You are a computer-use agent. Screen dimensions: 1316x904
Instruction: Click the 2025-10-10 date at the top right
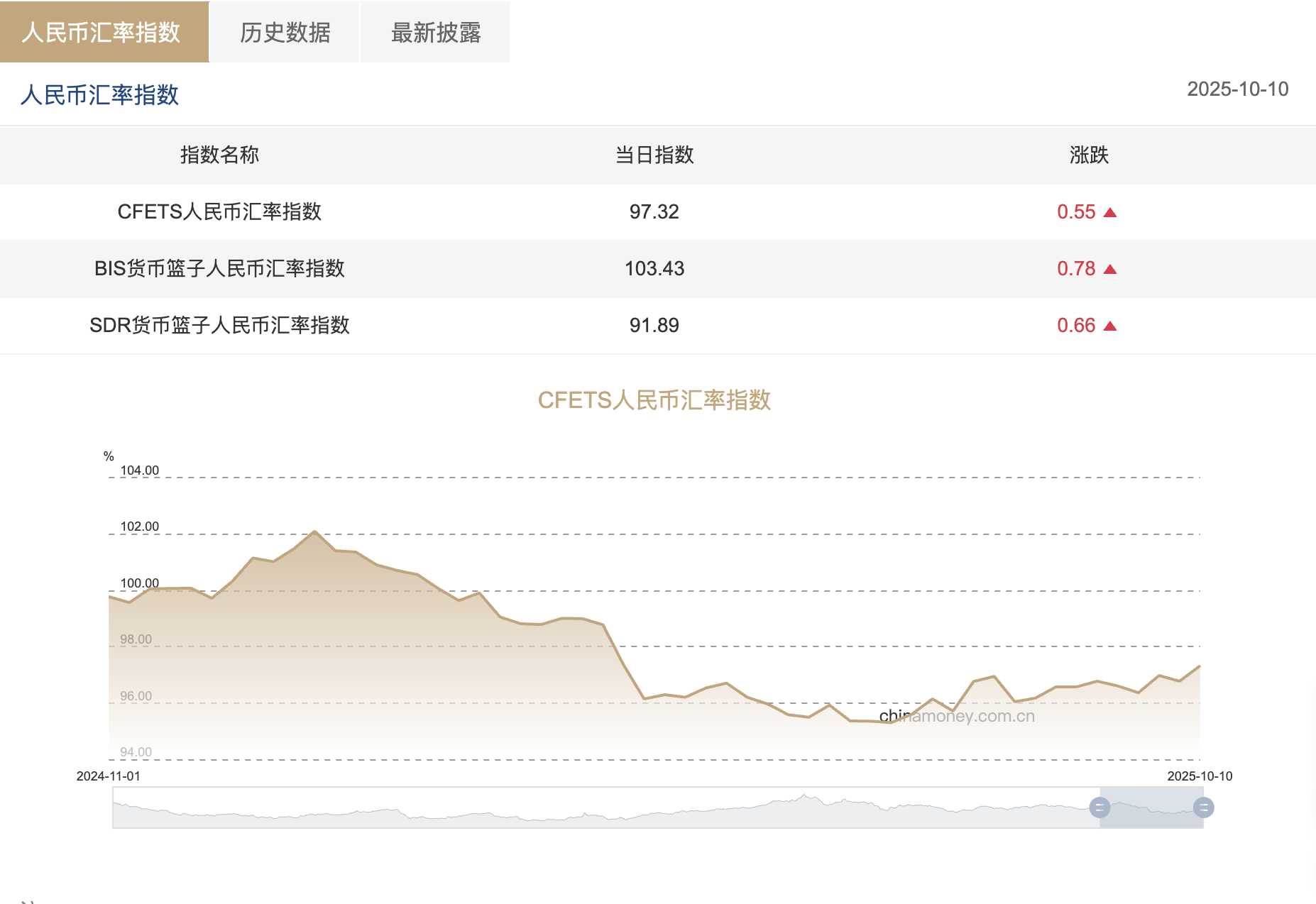1237,89
